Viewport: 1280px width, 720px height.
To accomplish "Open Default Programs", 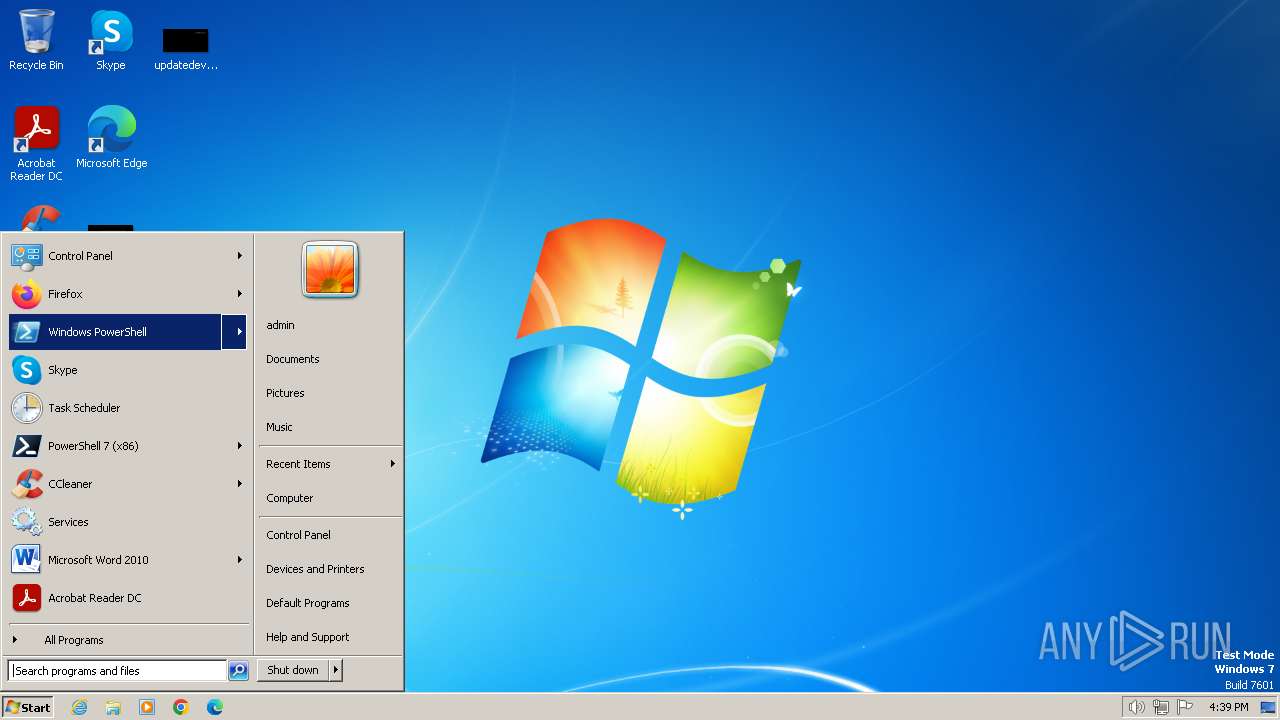I will point(330,603).
